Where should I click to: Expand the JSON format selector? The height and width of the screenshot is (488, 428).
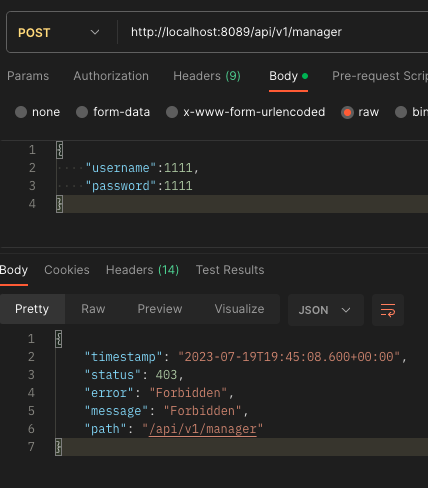[x=325, y=310]
